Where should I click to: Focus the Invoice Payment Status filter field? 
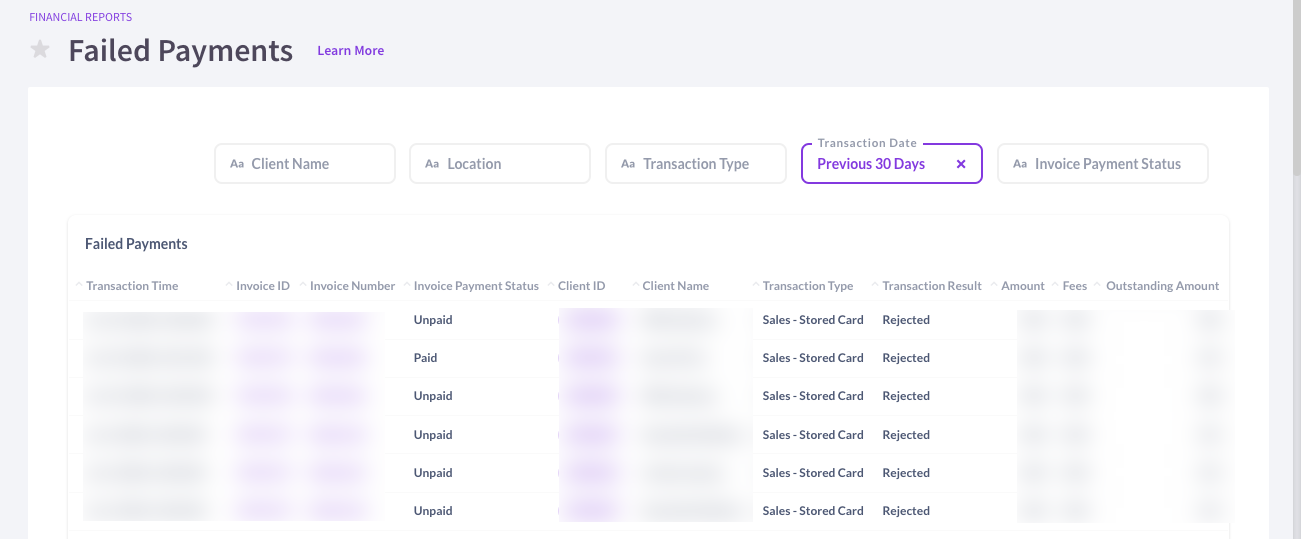pyautogui.click(x=1103, y=164)
